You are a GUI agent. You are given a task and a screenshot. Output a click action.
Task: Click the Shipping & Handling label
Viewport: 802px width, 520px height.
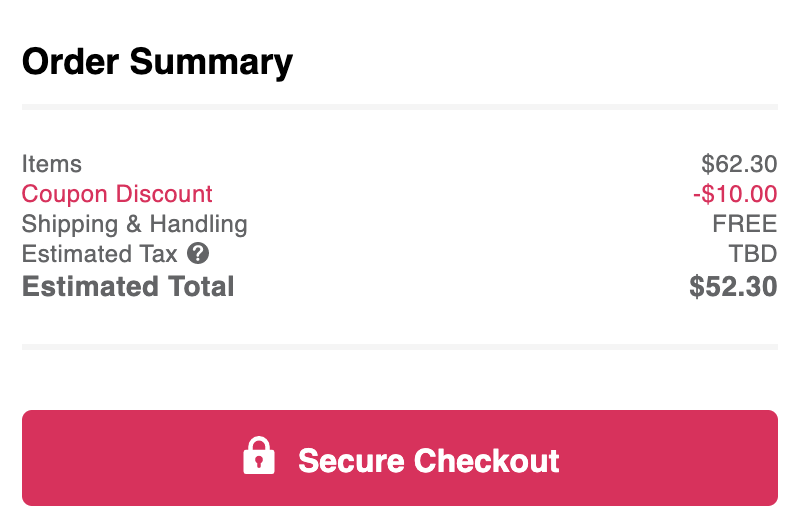tap(135, 224)
